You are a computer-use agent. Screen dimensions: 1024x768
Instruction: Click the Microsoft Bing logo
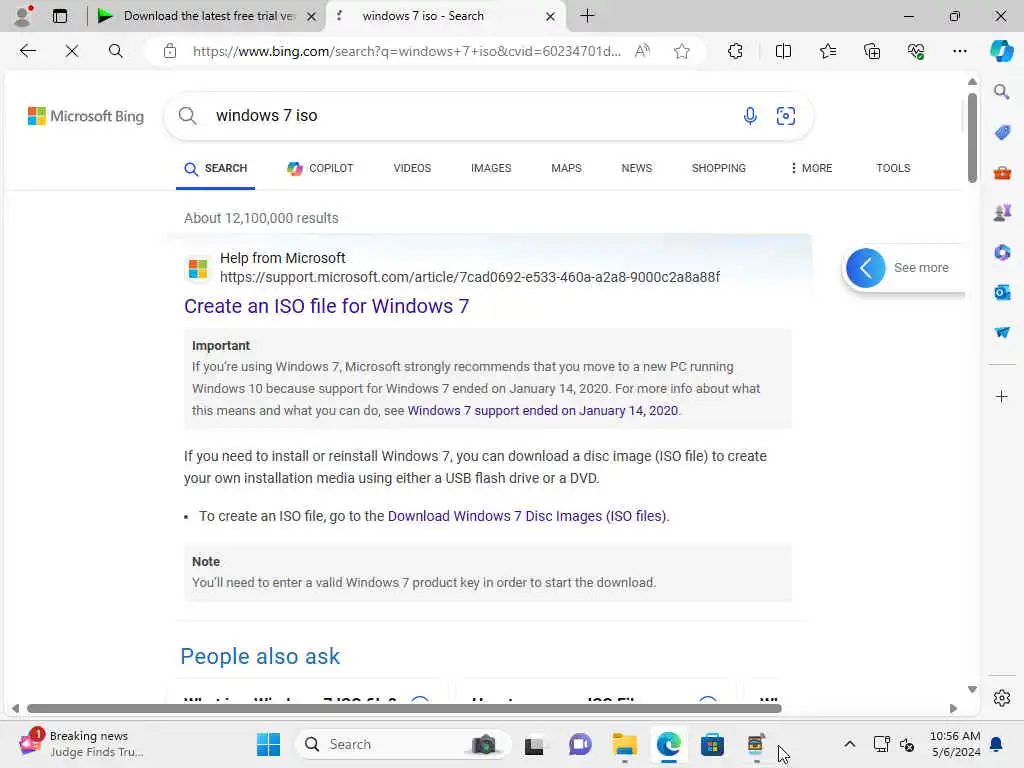coord(86,116)
